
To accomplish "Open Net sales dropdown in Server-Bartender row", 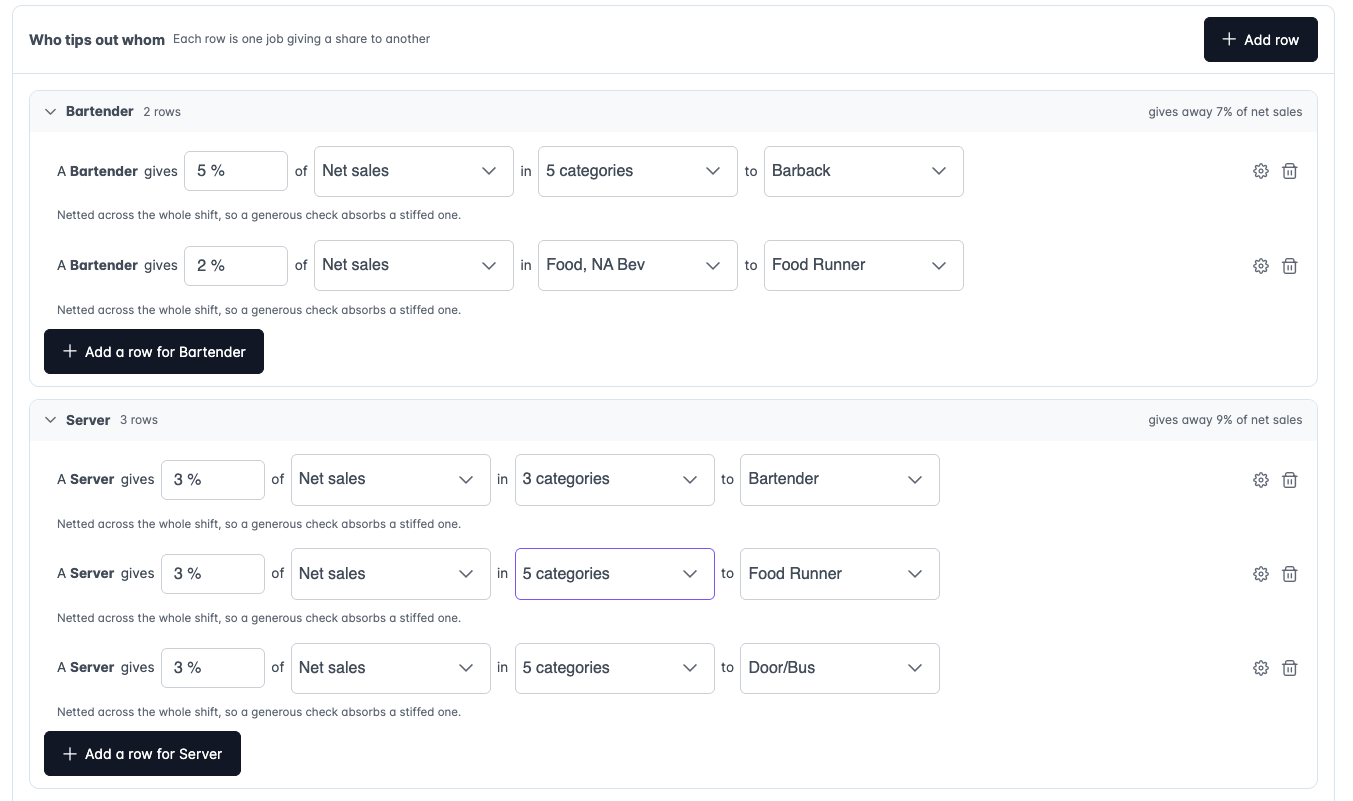I will 391,479.
